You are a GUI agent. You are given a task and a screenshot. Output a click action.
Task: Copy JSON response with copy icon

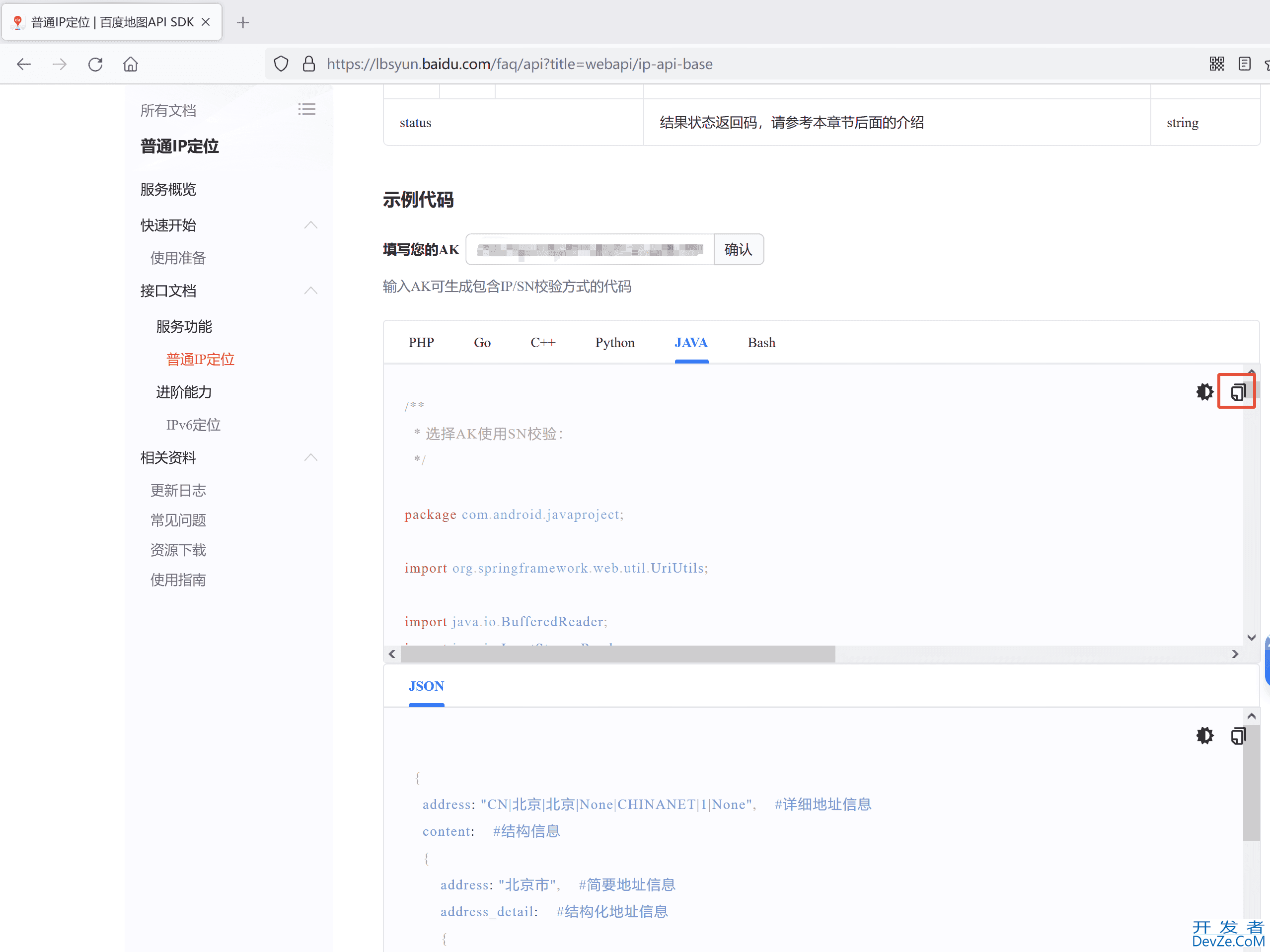pos(1238,735)
